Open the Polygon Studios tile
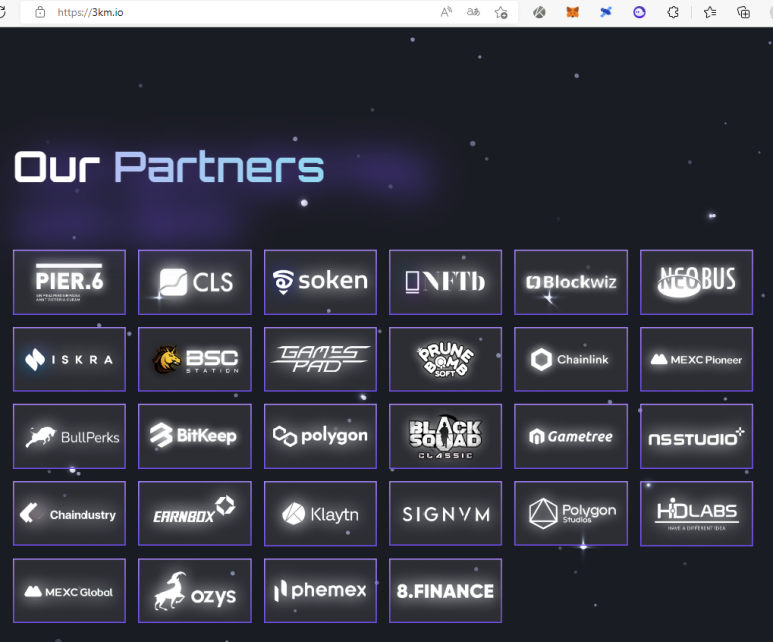The height and width of the screenshot is (642, 773). point(571,513)
